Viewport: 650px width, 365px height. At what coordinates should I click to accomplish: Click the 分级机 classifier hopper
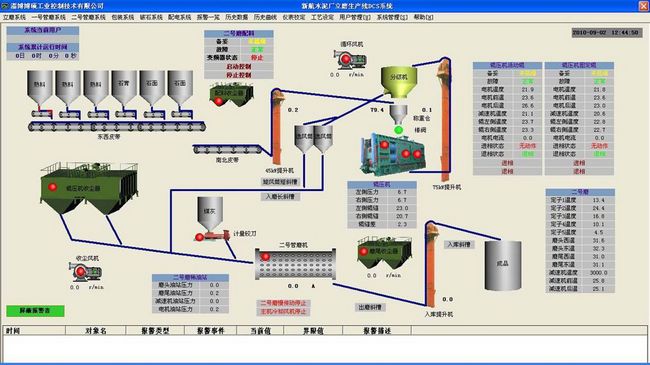pyautogui.click(x=399, y=82)
